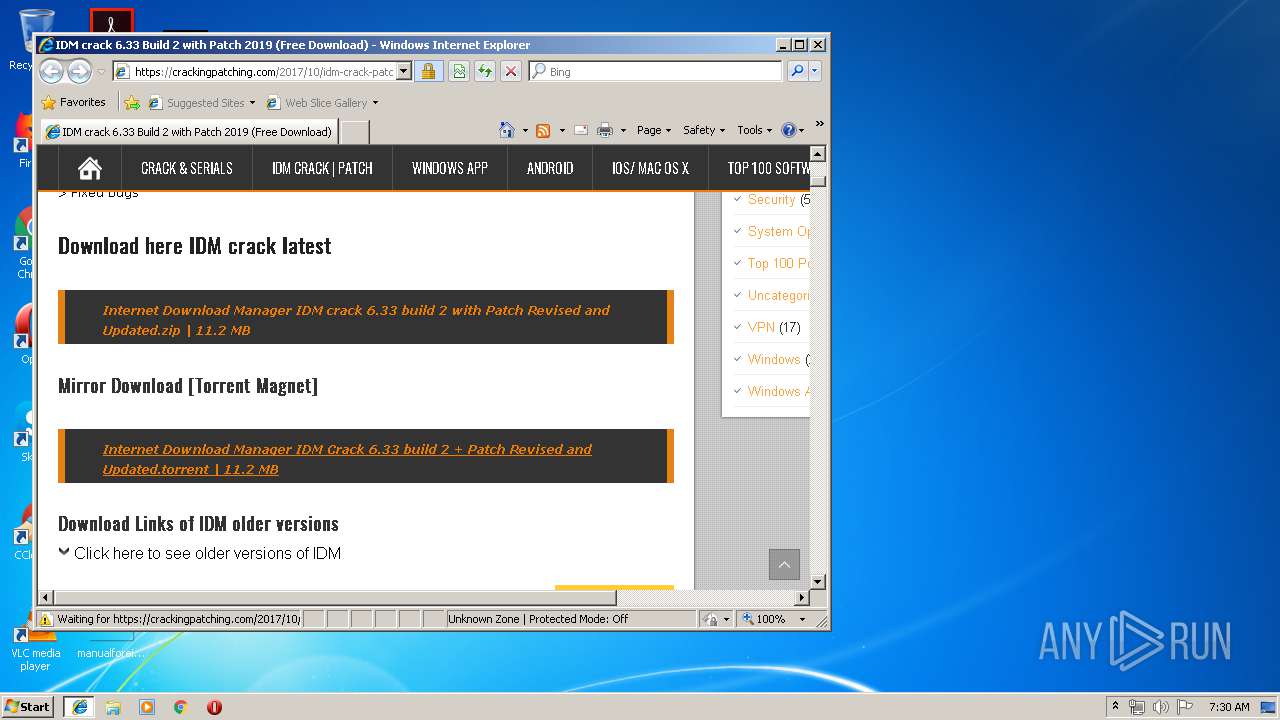Open address bar URL history dropdown

point(404,71)
